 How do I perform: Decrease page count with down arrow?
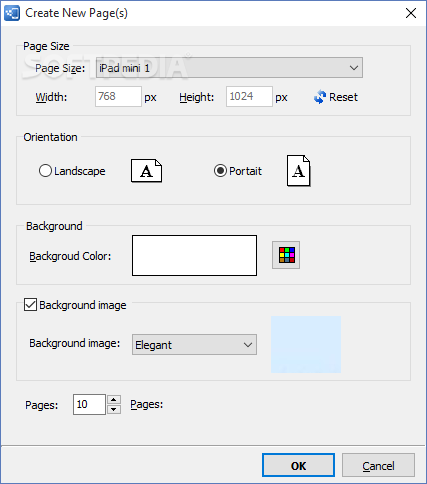(x=114, y=409)
